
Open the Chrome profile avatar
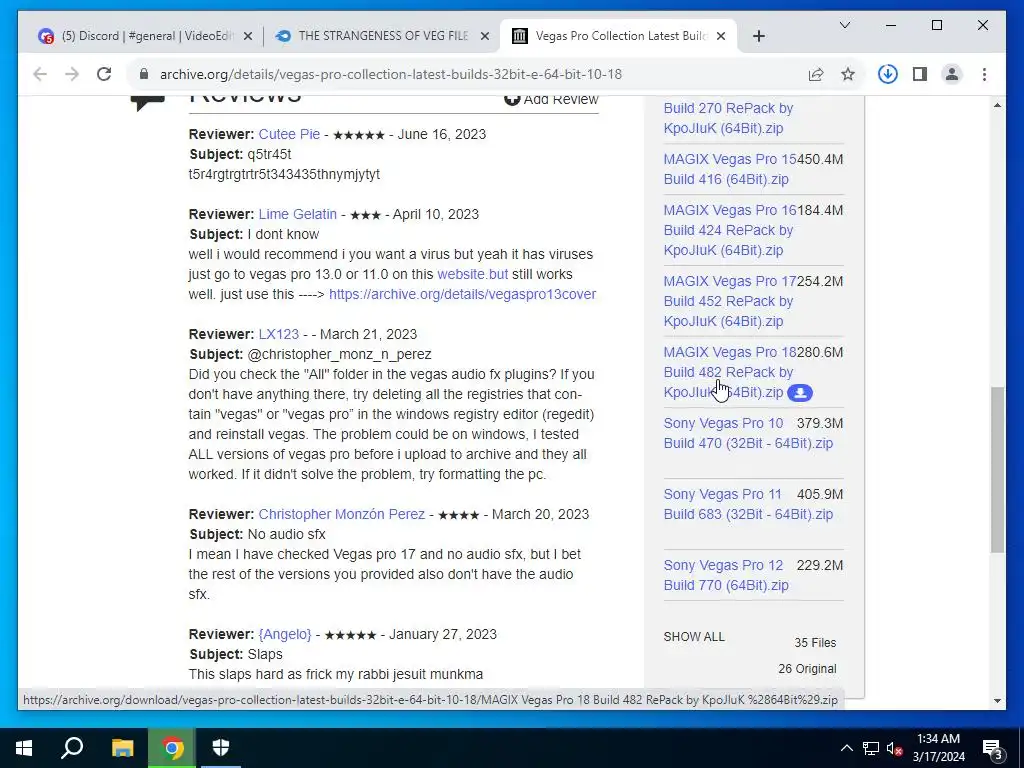(x=952, y=74)
